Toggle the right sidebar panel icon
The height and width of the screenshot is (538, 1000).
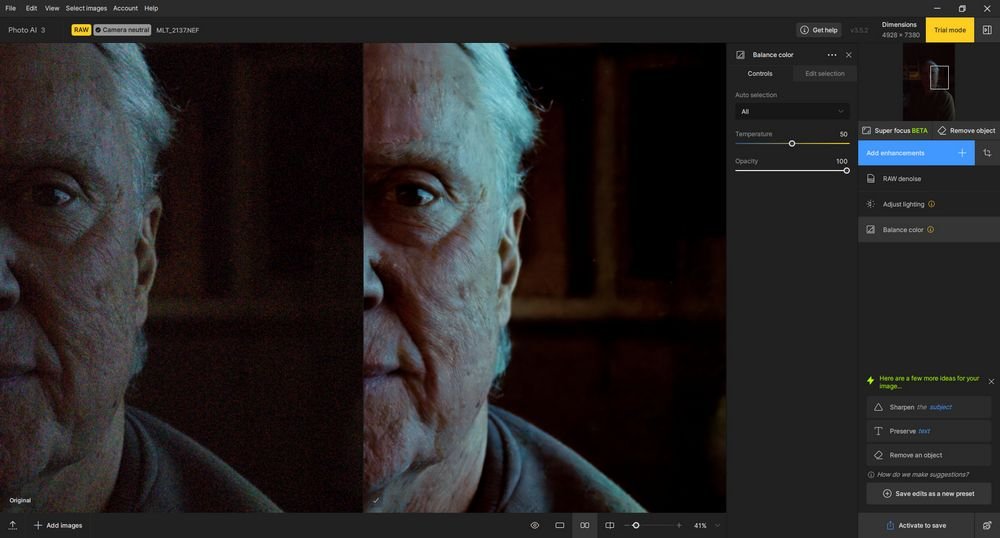[987, 30]
